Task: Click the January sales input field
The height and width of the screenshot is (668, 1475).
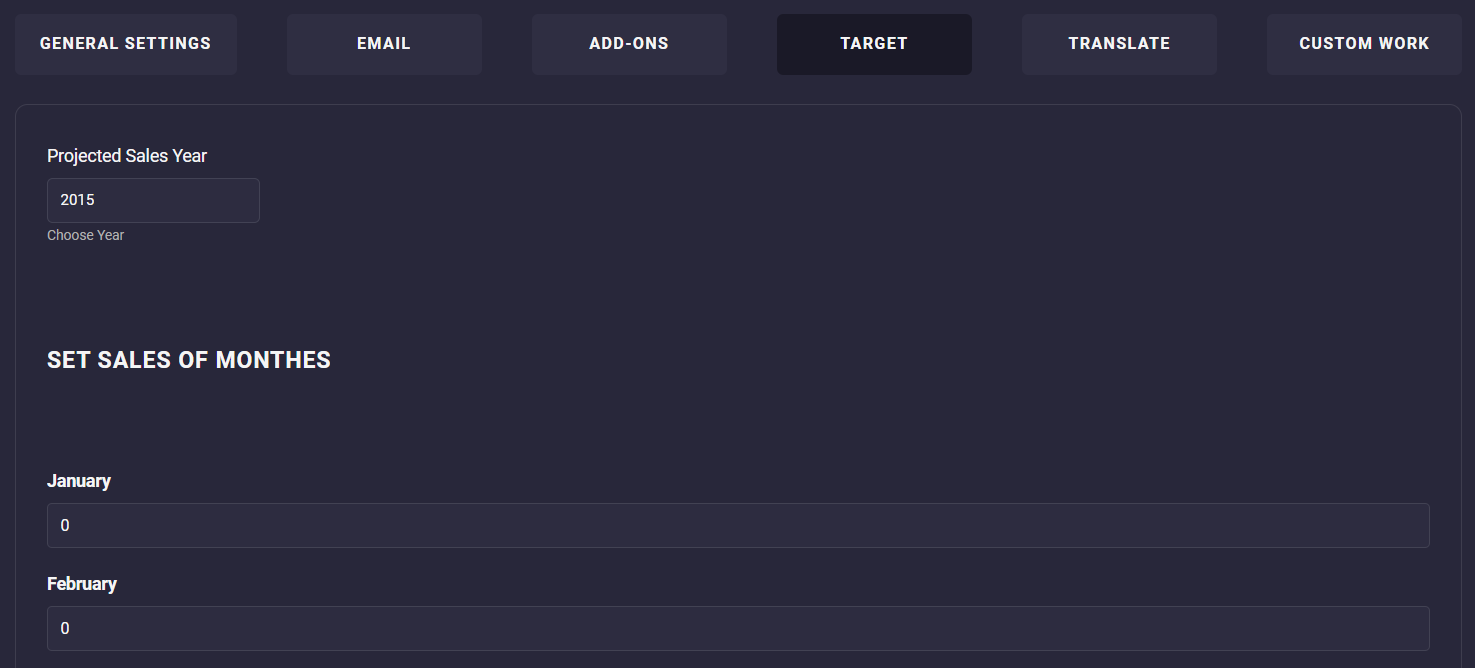Action: 738,525
